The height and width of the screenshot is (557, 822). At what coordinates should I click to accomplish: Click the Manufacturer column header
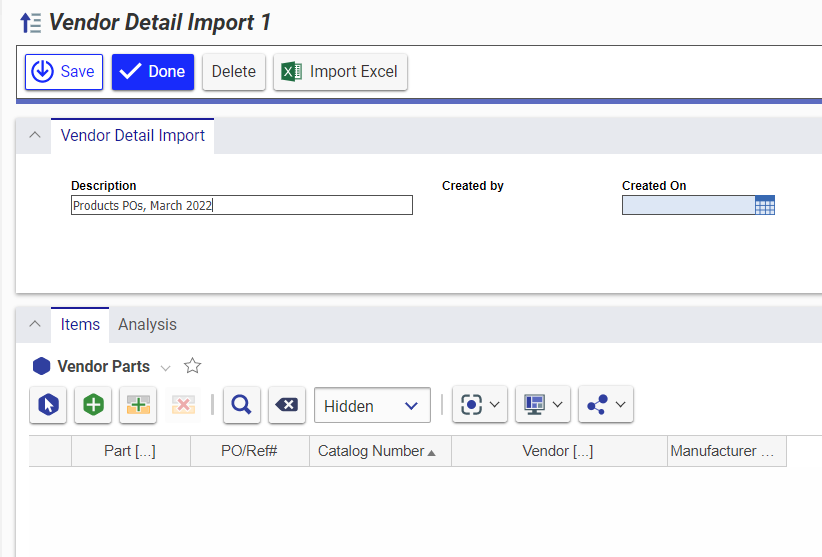coord(727,451)
